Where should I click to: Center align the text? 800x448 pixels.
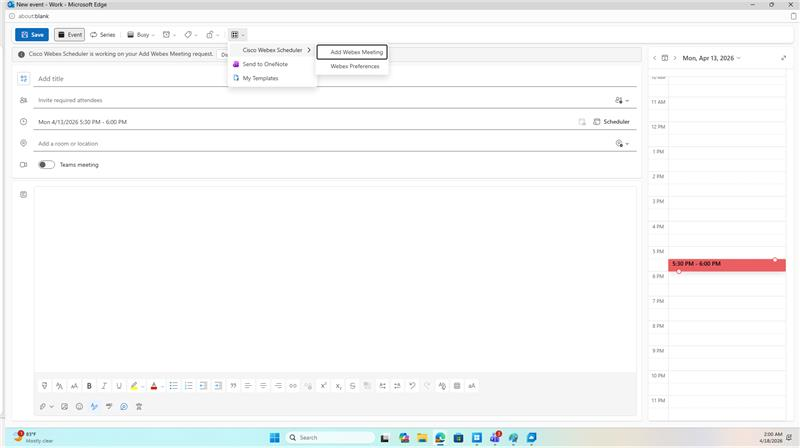263,386
